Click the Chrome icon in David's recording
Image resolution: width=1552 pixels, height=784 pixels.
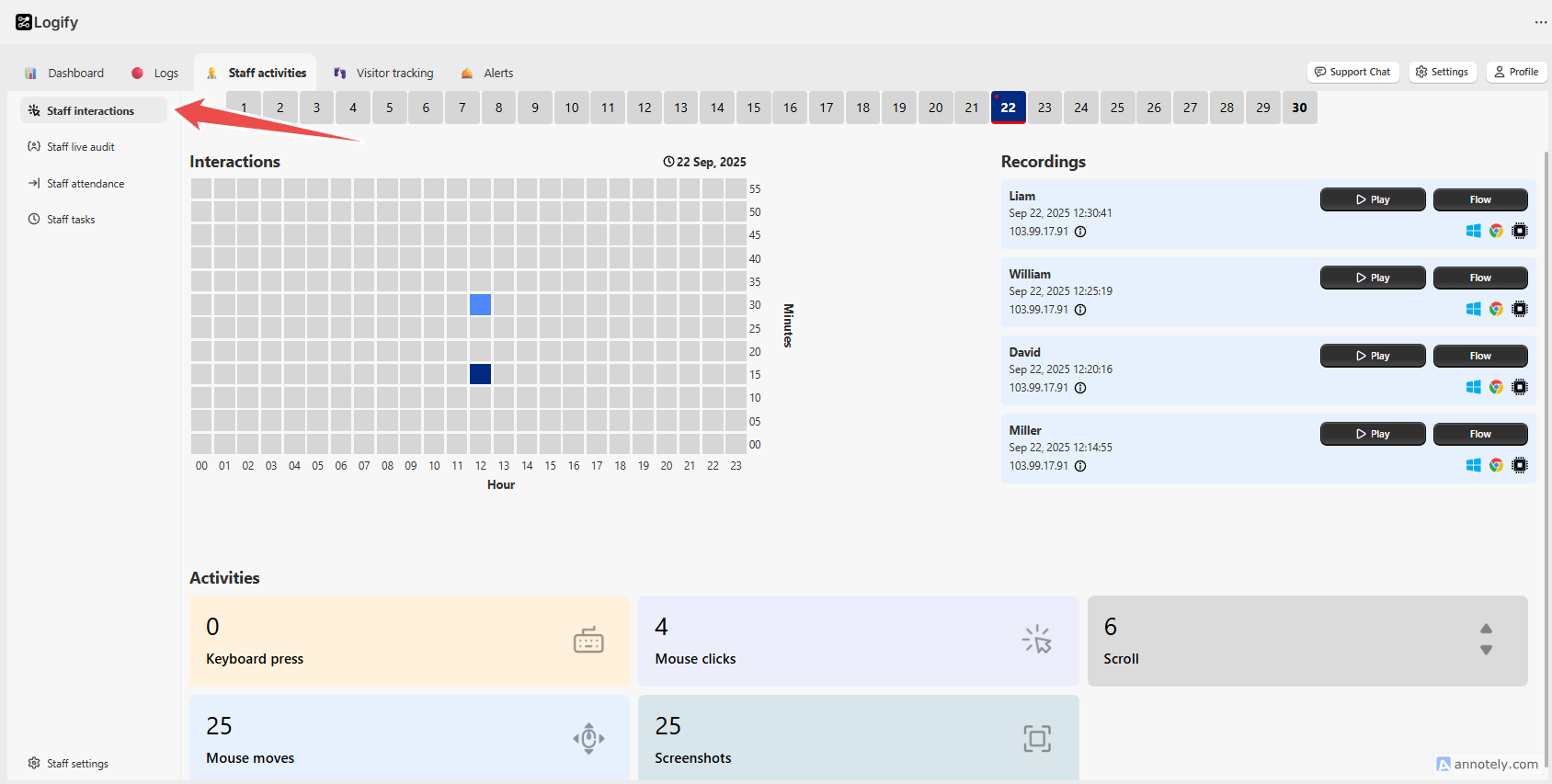(x=1496, y=387)
